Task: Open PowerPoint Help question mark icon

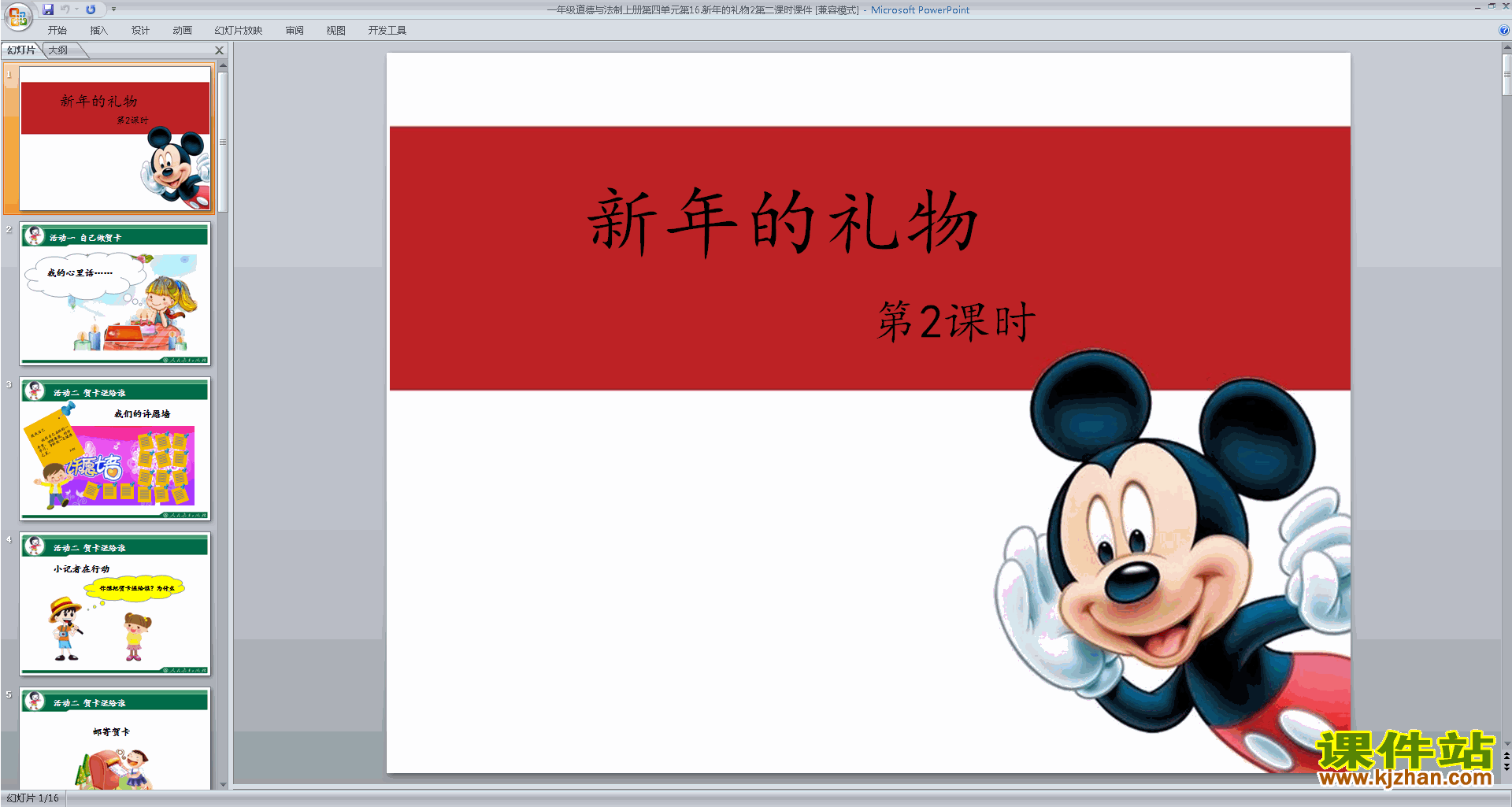Action: [1503, 30]
